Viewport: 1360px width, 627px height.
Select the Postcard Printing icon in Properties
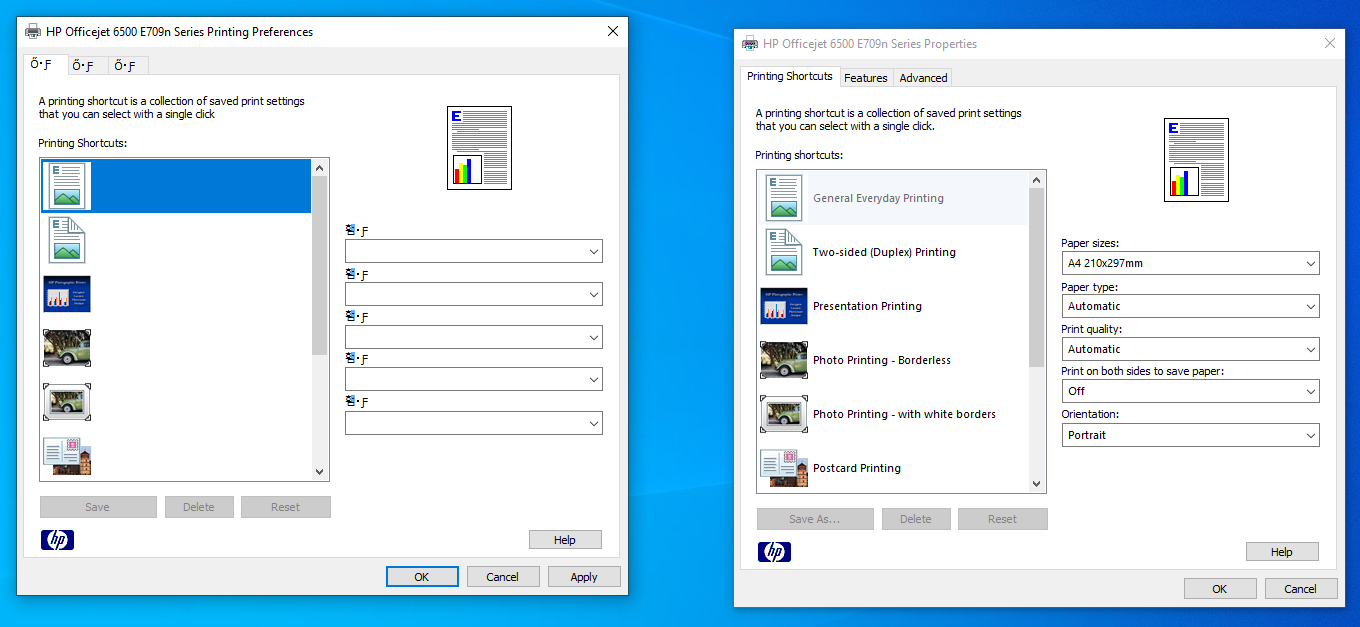point(783,468)
